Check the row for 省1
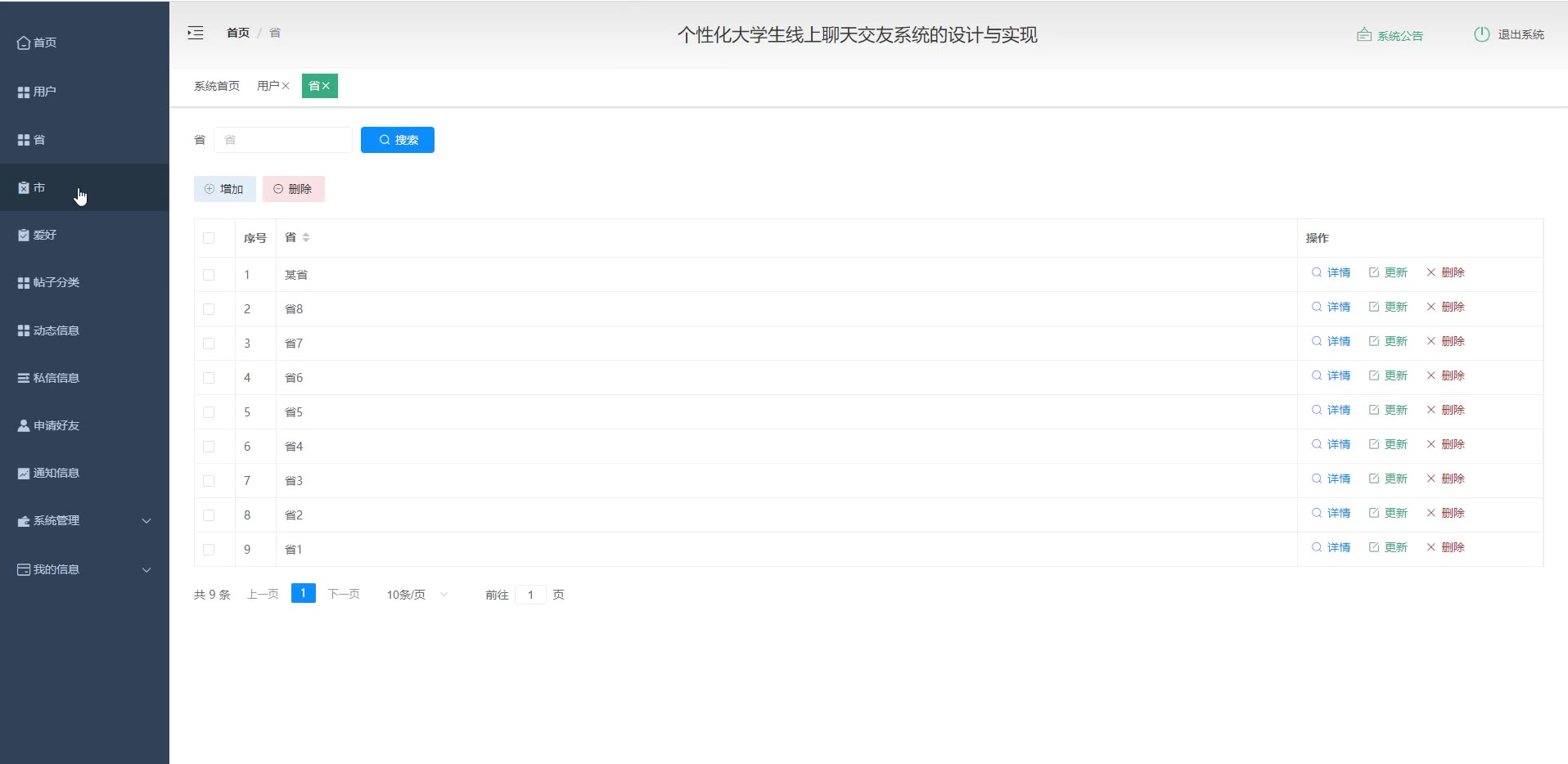 pyautogui.click(x=209, y=550)
